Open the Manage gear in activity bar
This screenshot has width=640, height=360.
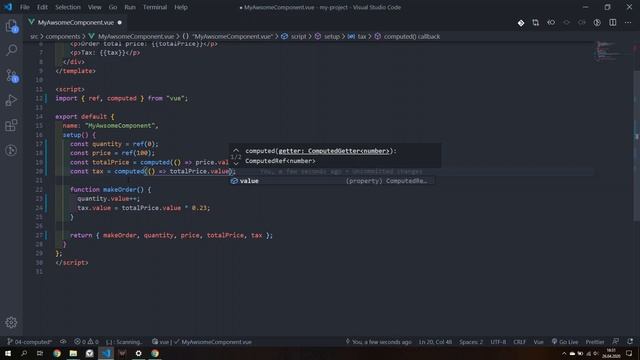[11, 322]
